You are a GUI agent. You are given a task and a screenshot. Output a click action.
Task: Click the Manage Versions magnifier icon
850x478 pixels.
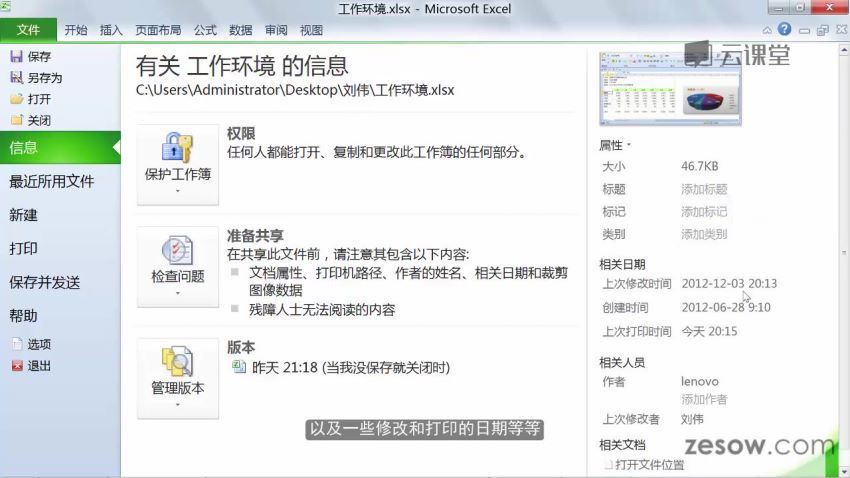click(x=177, y=361)
